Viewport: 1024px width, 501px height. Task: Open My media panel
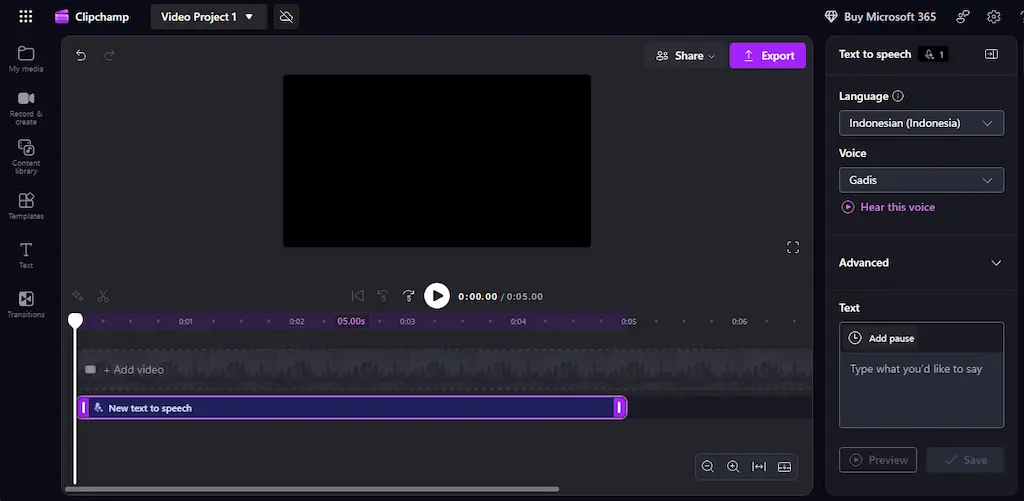point(26,59)
